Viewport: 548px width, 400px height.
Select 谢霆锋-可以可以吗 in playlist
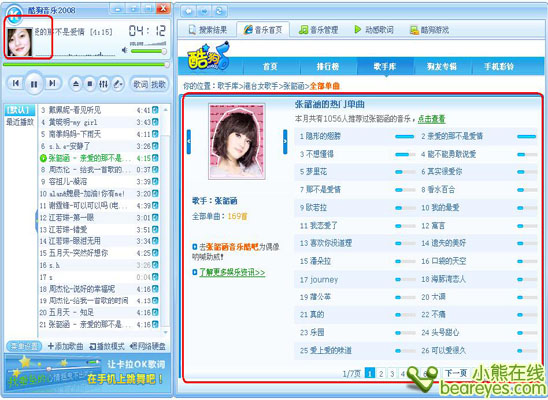pyautogui.click(x=99, y=205)
